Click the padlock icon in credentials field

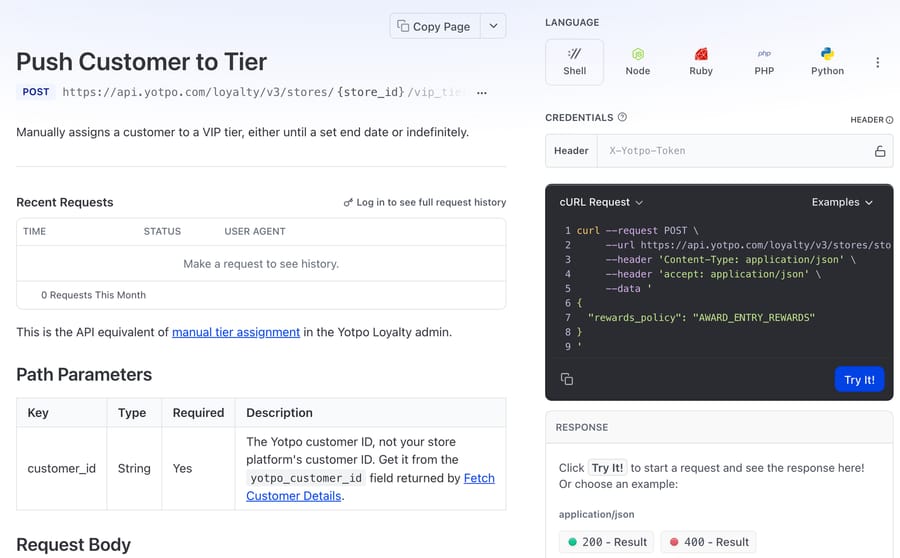tap(880, 151)
